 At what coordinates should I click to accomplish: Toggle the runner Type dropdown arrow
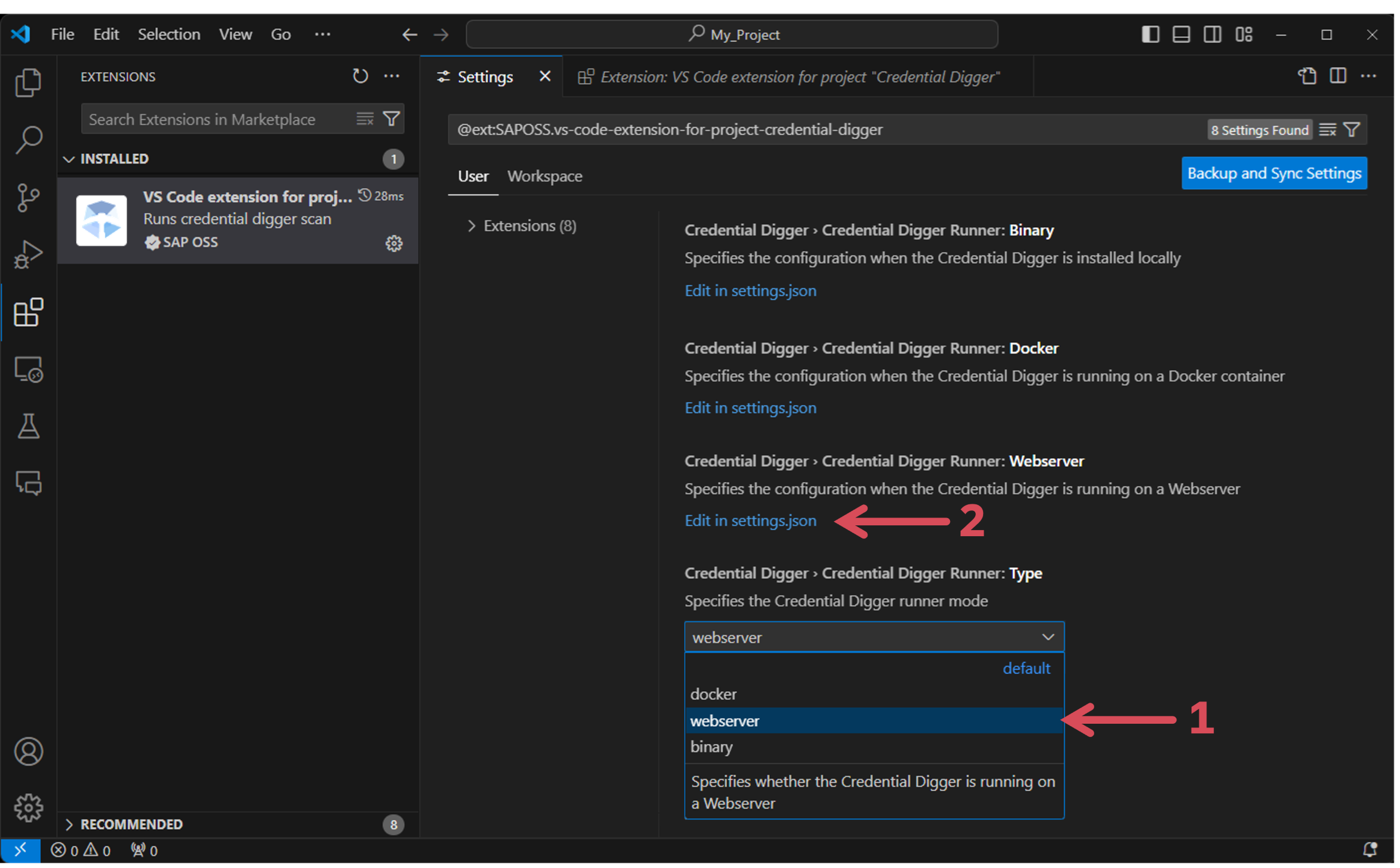click(1048, 637)
